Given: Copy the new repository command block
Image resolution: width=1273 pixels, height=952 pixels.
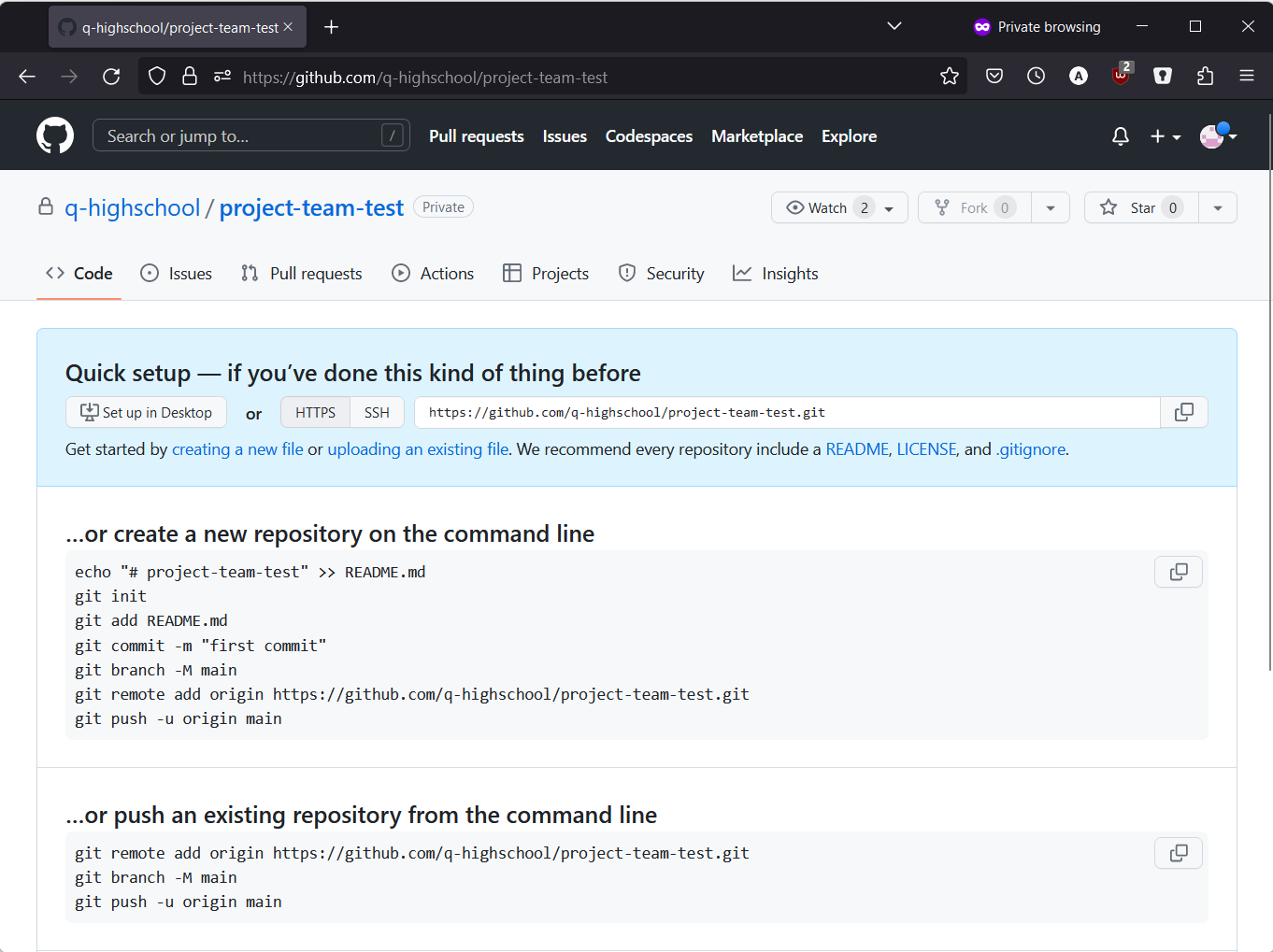Looking at the screenshot, I should [x=1178, y=572].
